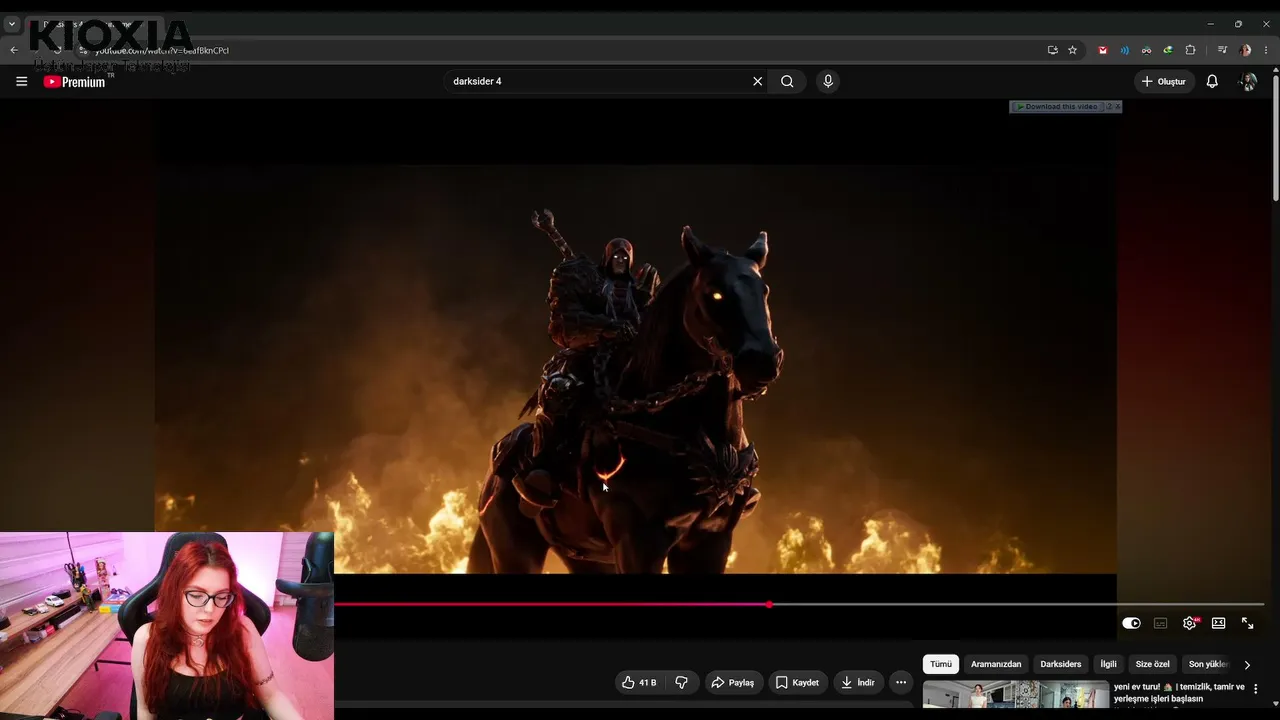Save the video with 'Kaydet'

(798, 682)
